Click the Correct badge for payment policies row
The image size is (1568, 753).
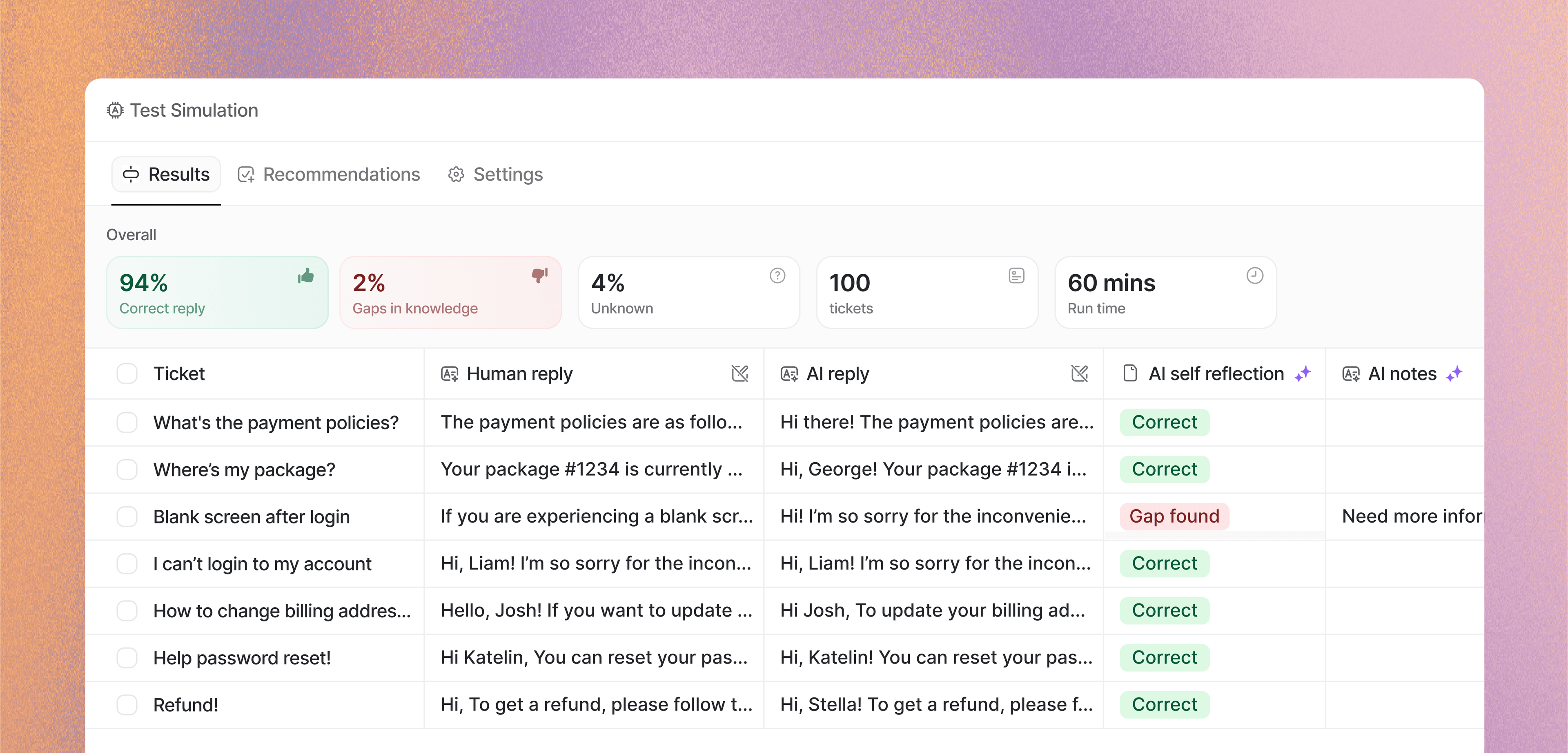[1165, 422]
